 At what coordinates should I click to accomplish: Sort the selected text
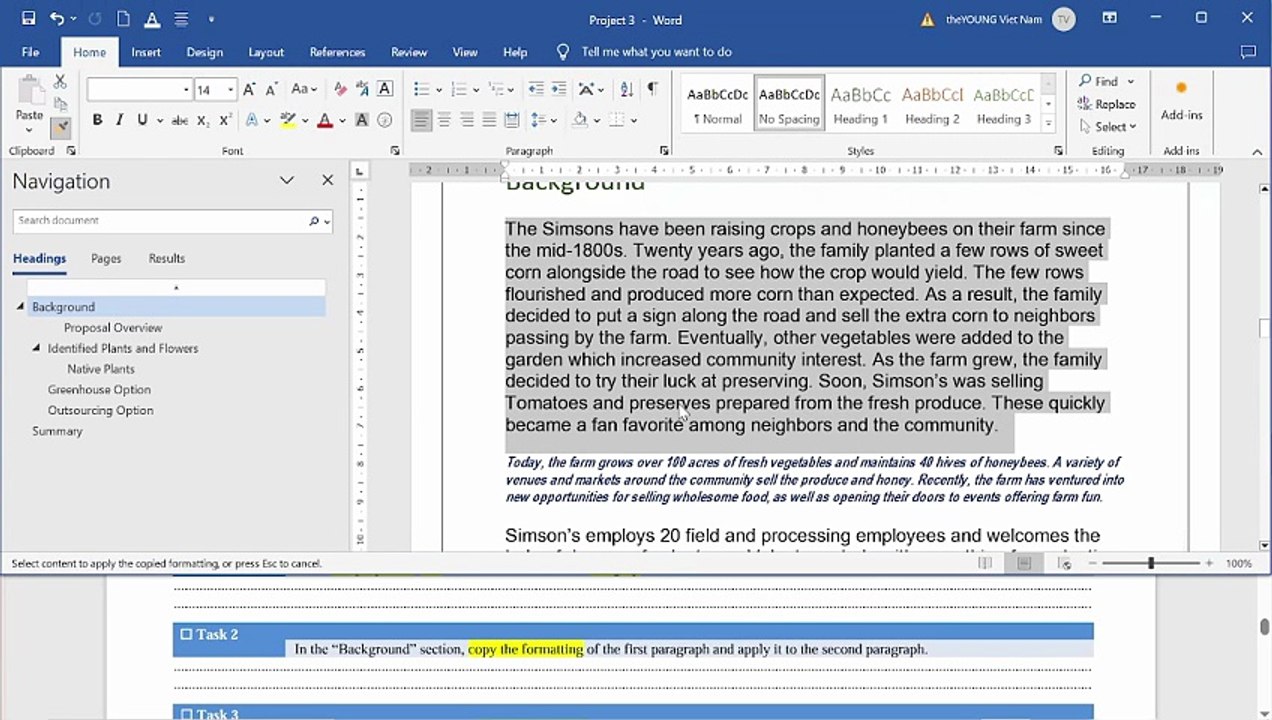point(627,90)
